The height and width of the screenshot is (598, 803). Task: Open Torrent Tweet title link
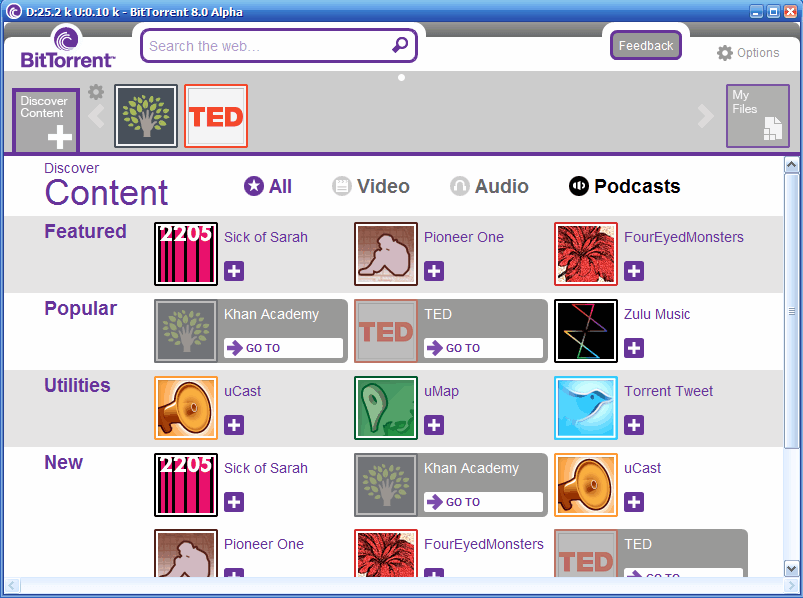point(668,391)
